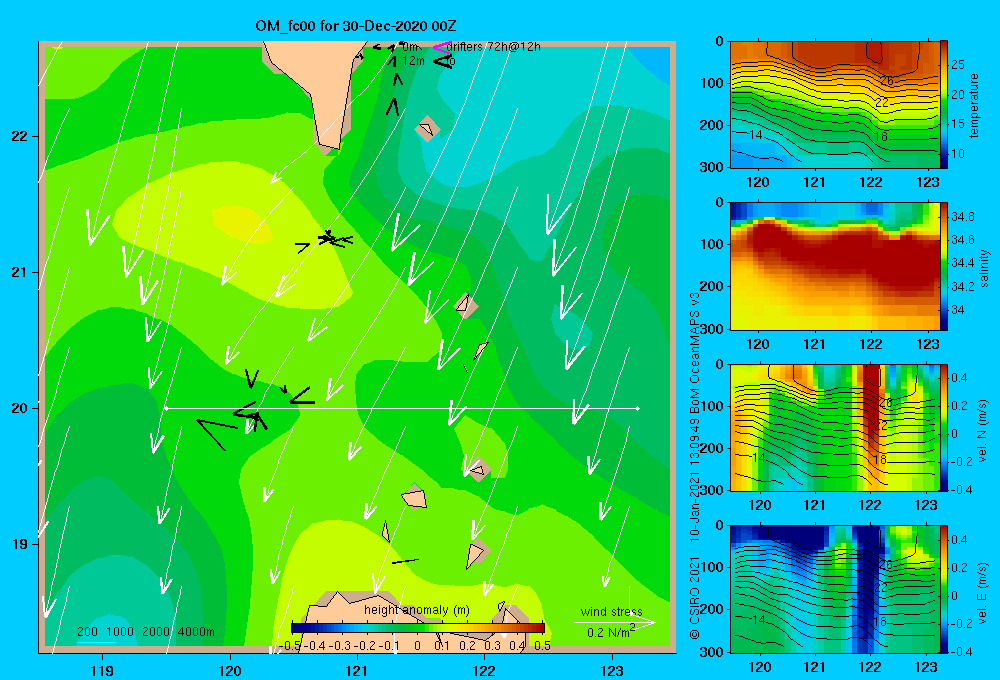This screenshot has width=1000, height=680.
Task: Click the magenta drifter arrow in the legend
Action: [x=440, y=47]
